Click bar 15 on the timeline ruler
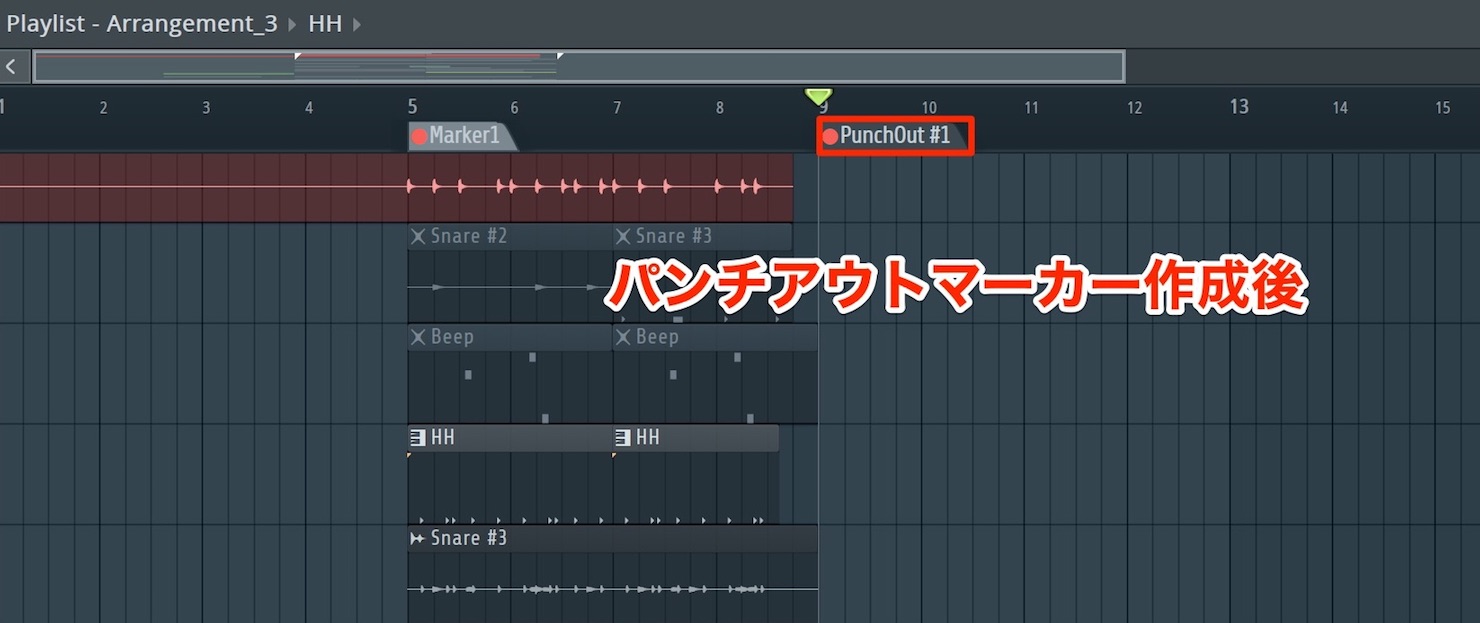 pos(1442,108)
